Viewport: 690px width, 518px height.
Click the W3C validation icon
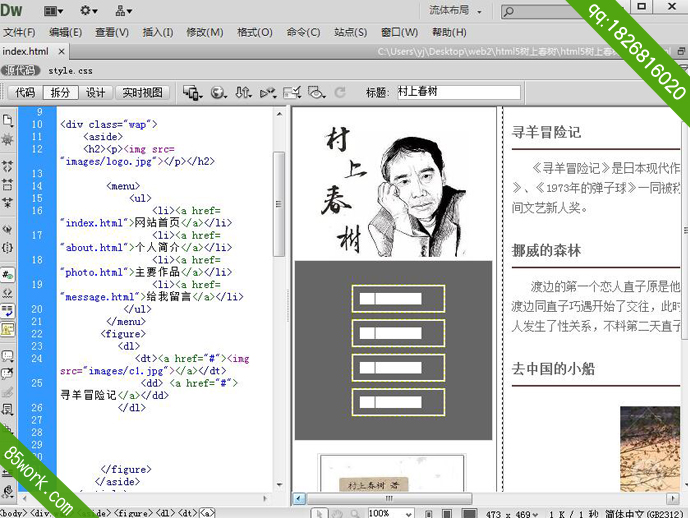point(268,93)
